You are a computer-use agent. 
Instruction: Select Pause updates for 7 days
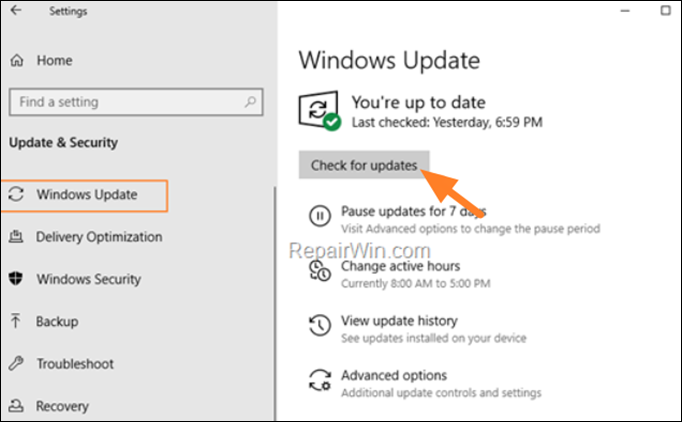tap(414, 211)
